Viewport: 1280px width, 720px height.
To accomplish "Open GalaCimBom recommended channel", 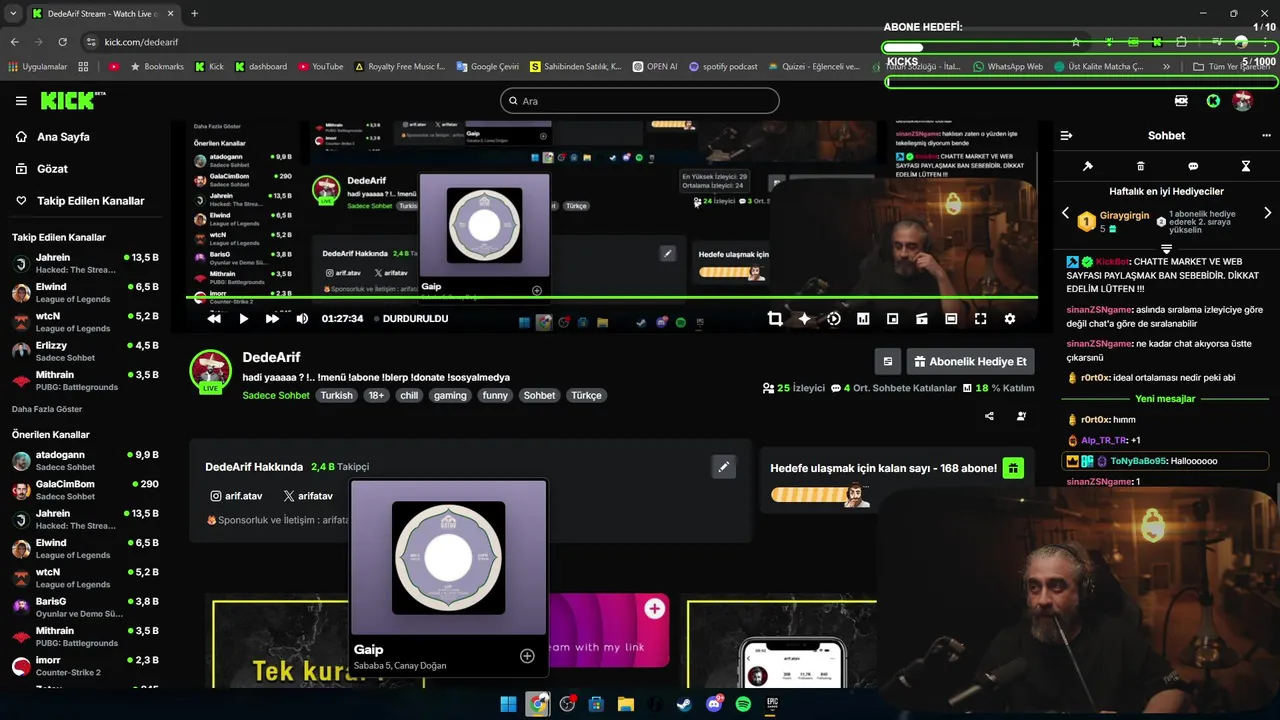I will pos(85,490).
